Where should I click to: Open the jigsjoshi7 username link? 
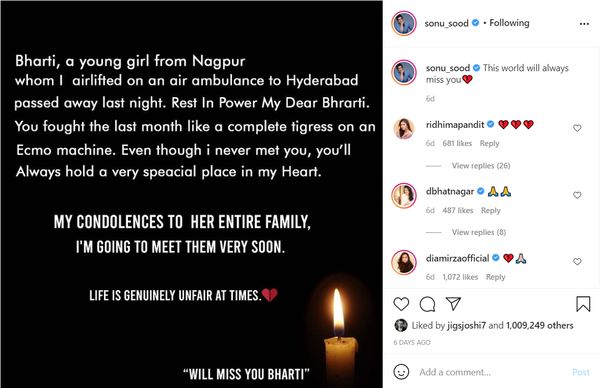tap(466, 326)
